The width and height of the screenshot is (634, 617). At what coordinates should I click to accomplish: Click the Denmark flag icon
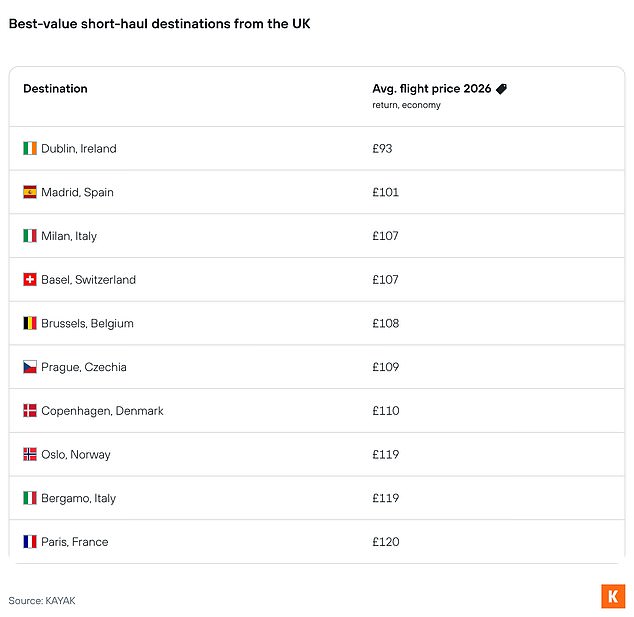pos(30,411)
